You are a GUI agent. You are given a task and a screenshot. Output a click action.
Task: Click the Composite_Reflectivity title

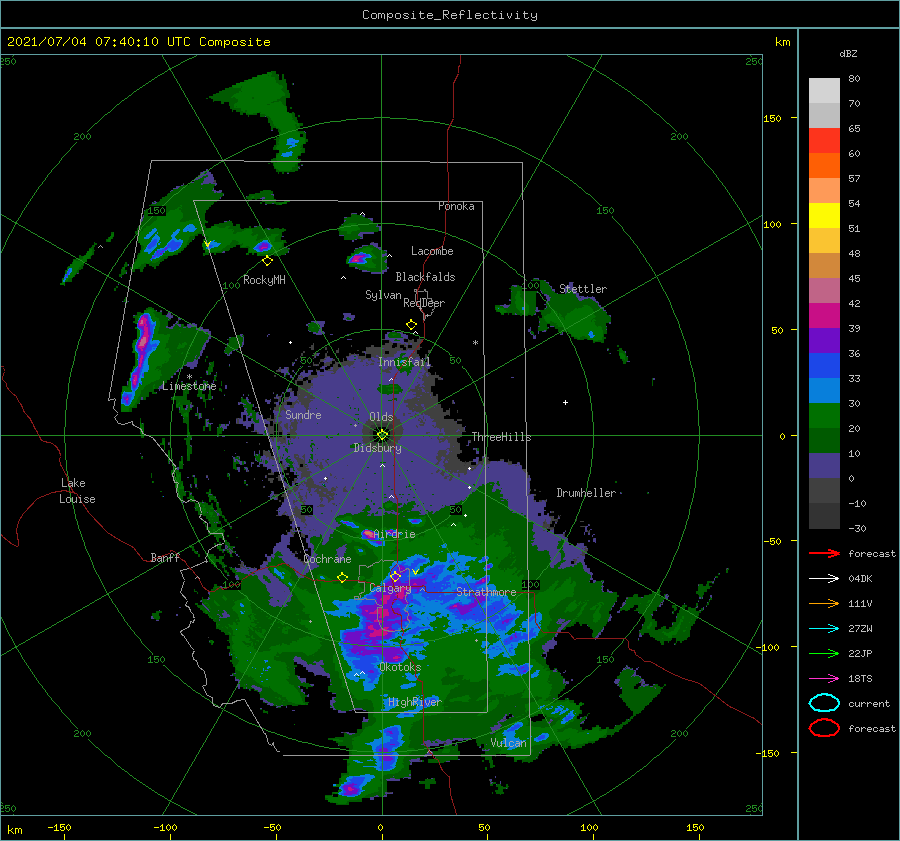(x=450, y=15)
